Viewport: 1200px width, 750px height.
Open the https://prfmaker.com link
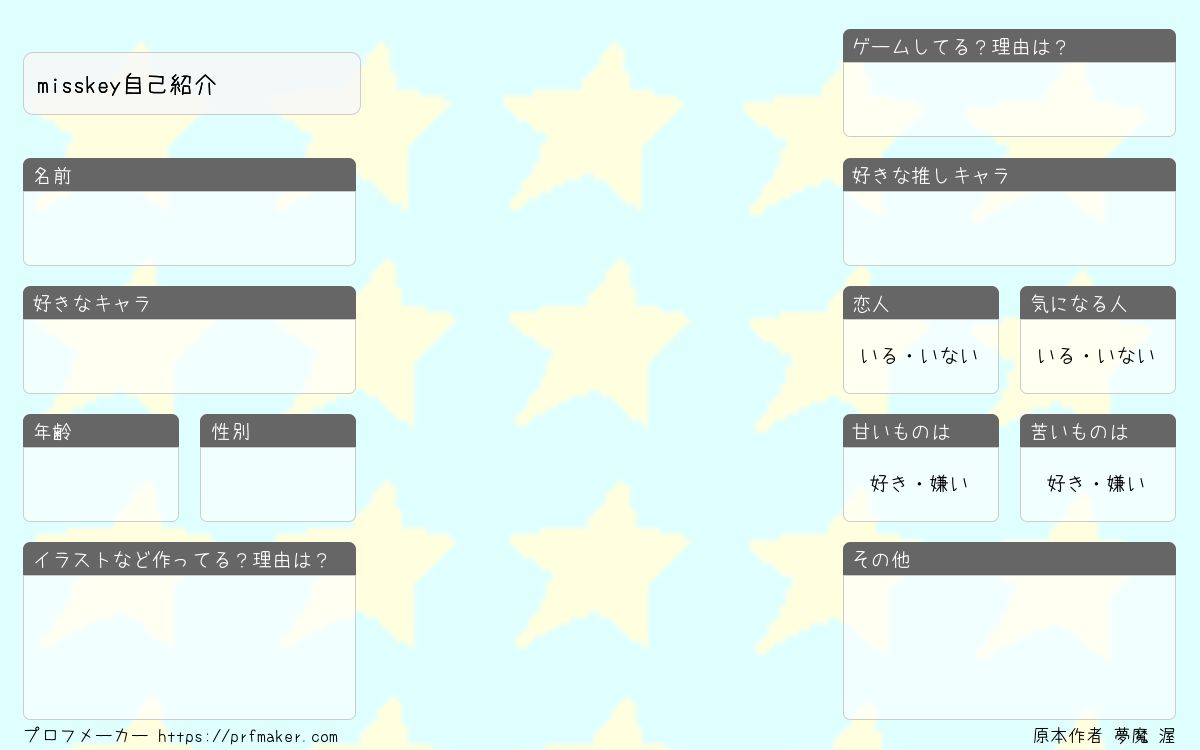(248, 737)
